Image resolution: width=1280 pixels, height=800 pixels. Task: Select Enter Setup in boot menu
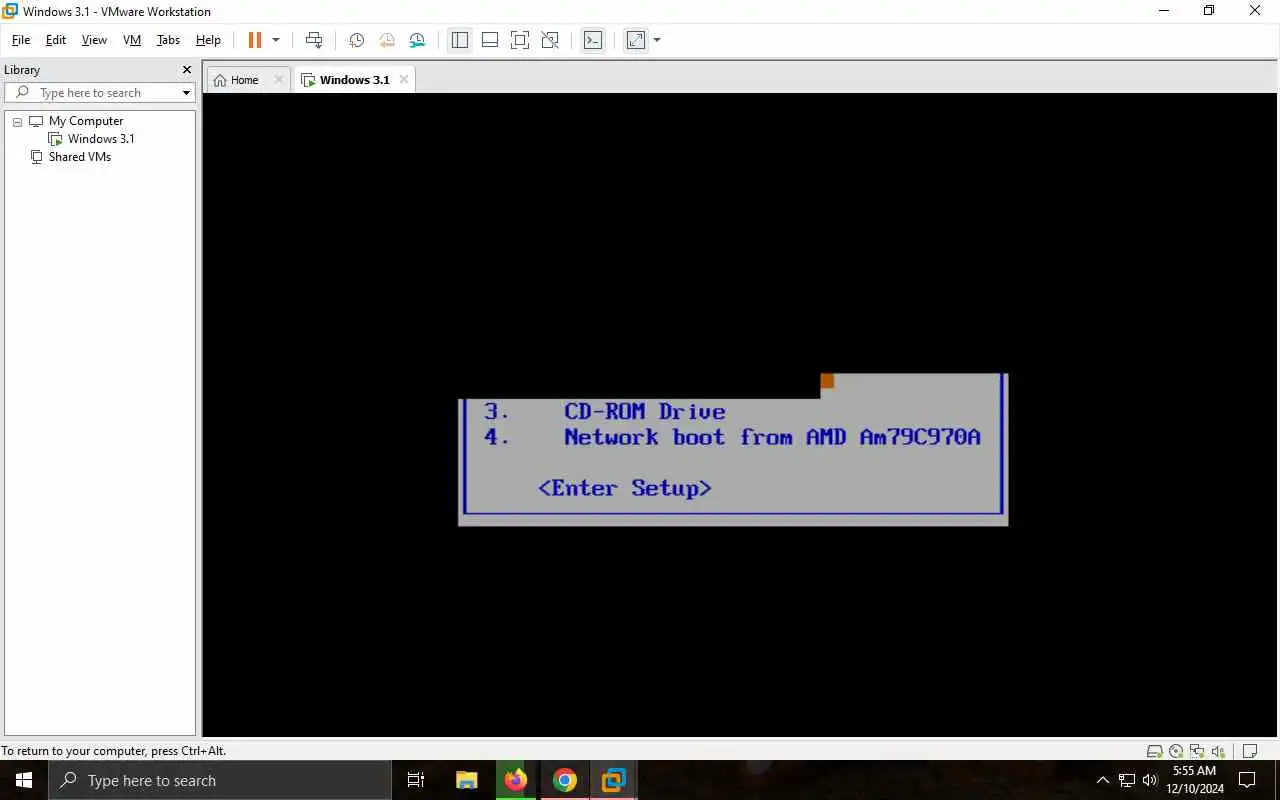click(624, 488)
